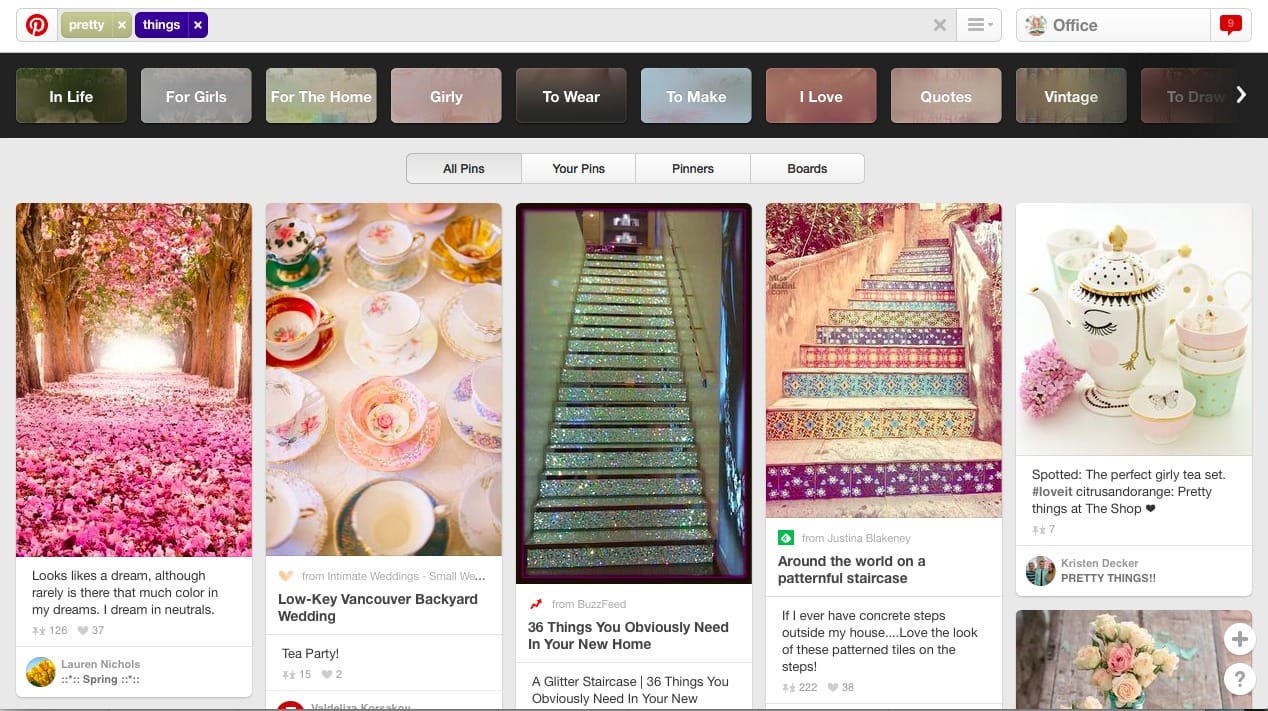Click 'Spotted: The perfect girly tea set' description
Screen dimensions: 1268x711
click(1129, 491)
